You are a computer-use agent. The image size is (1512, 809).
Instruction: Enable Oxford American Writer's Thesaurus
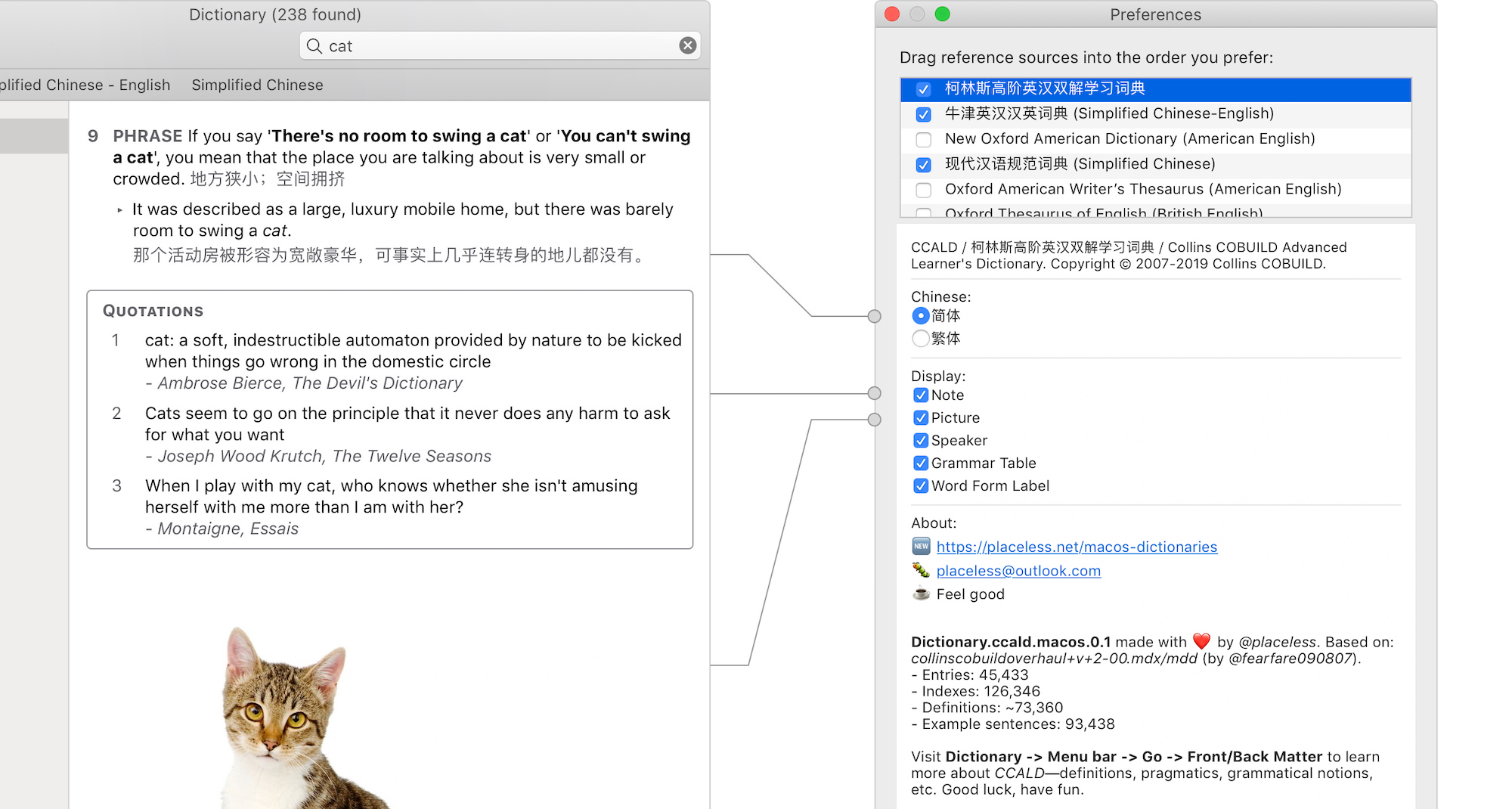click(923, 190)
